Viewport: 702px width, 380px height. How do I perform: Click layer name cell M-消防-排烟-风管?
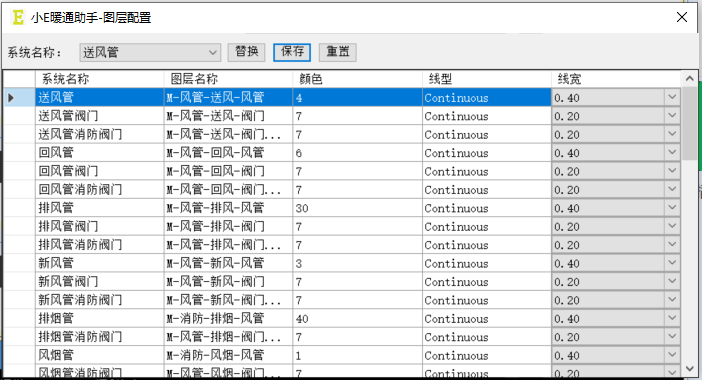[x=228, y=318]
